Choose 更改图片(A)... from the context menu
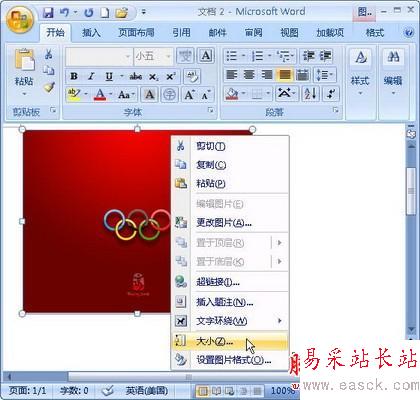The height and width of the screenshot is (400, 420). click(x=229, y=223)
